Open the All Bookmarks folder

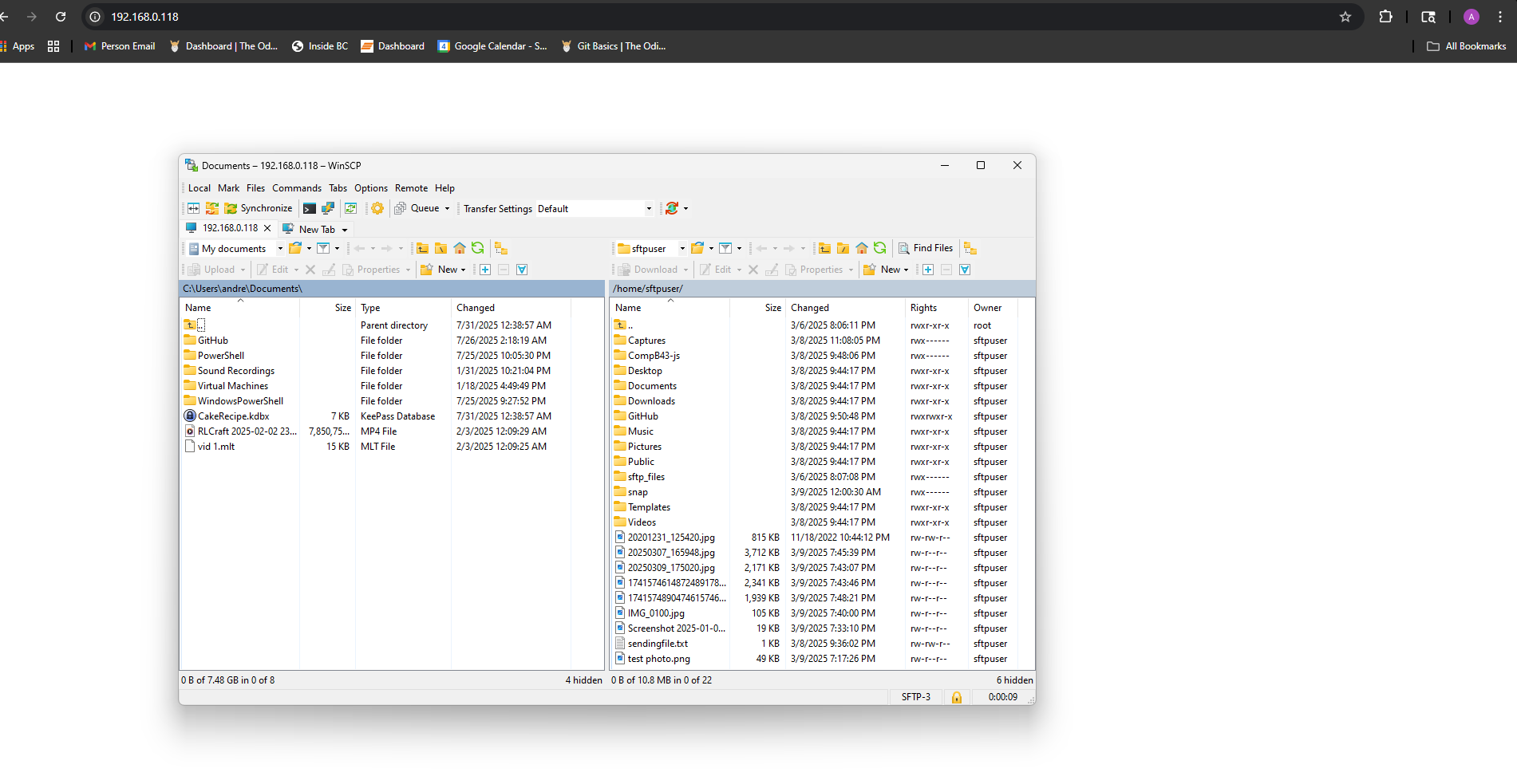coord(1467,46)
